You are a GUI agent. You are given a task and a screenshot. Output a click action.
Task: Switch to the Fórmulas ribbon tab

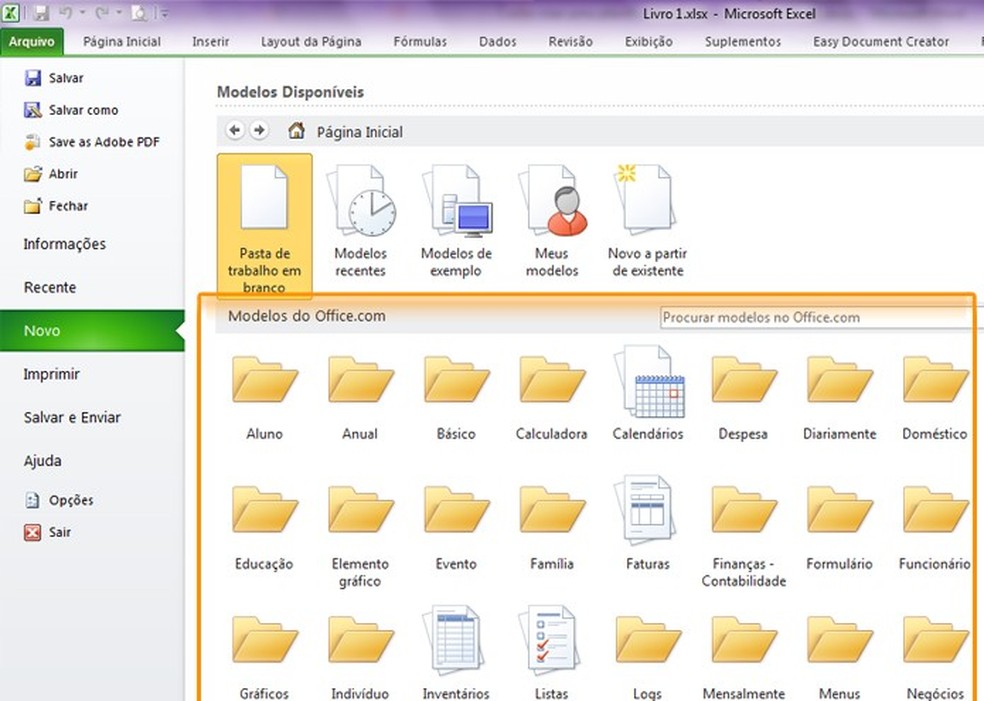pyautogui.click(x=420, y=42)
